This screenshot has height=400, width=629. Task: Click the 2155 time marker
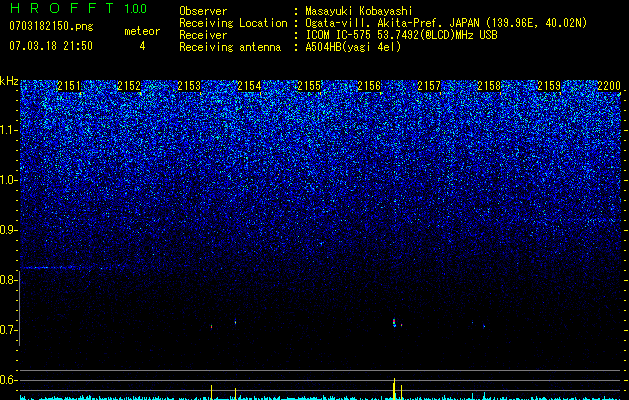(309, 86)
